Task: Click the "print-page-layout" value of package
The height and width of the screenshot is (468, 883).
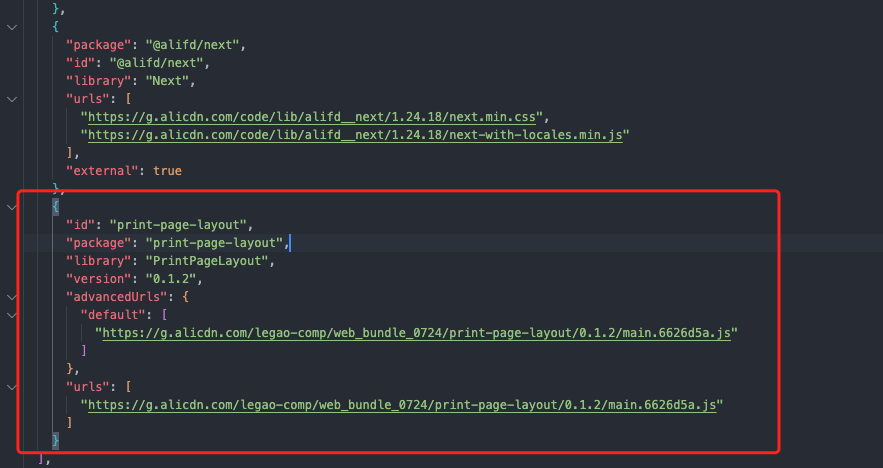Action: point(214,243)
